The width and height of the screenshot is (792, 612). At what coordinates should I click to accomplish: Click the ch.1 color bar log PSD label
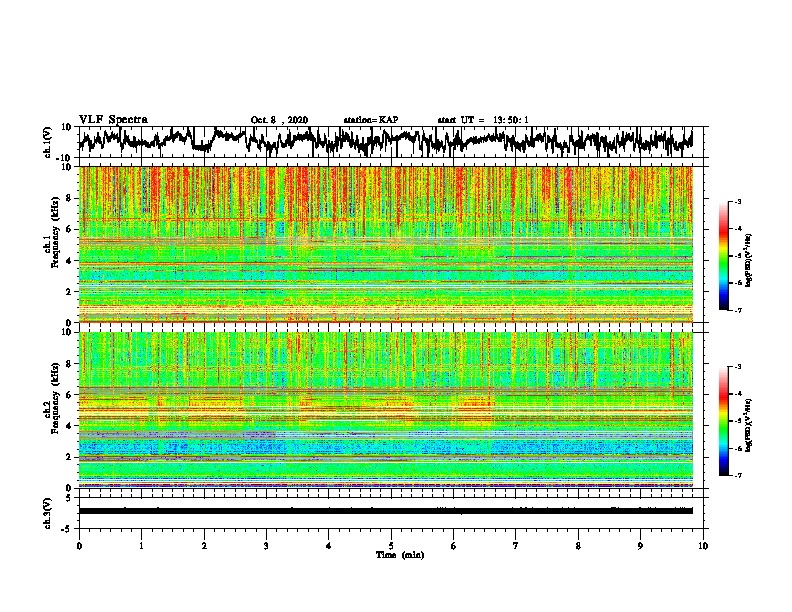point(748,261)
